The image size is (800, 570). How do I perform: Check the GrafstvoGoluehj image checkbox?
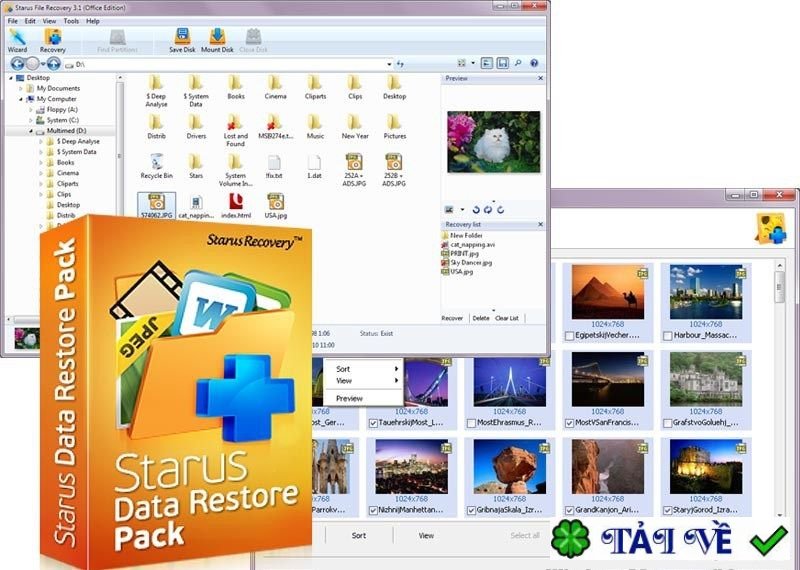click(x=667, y=423)
